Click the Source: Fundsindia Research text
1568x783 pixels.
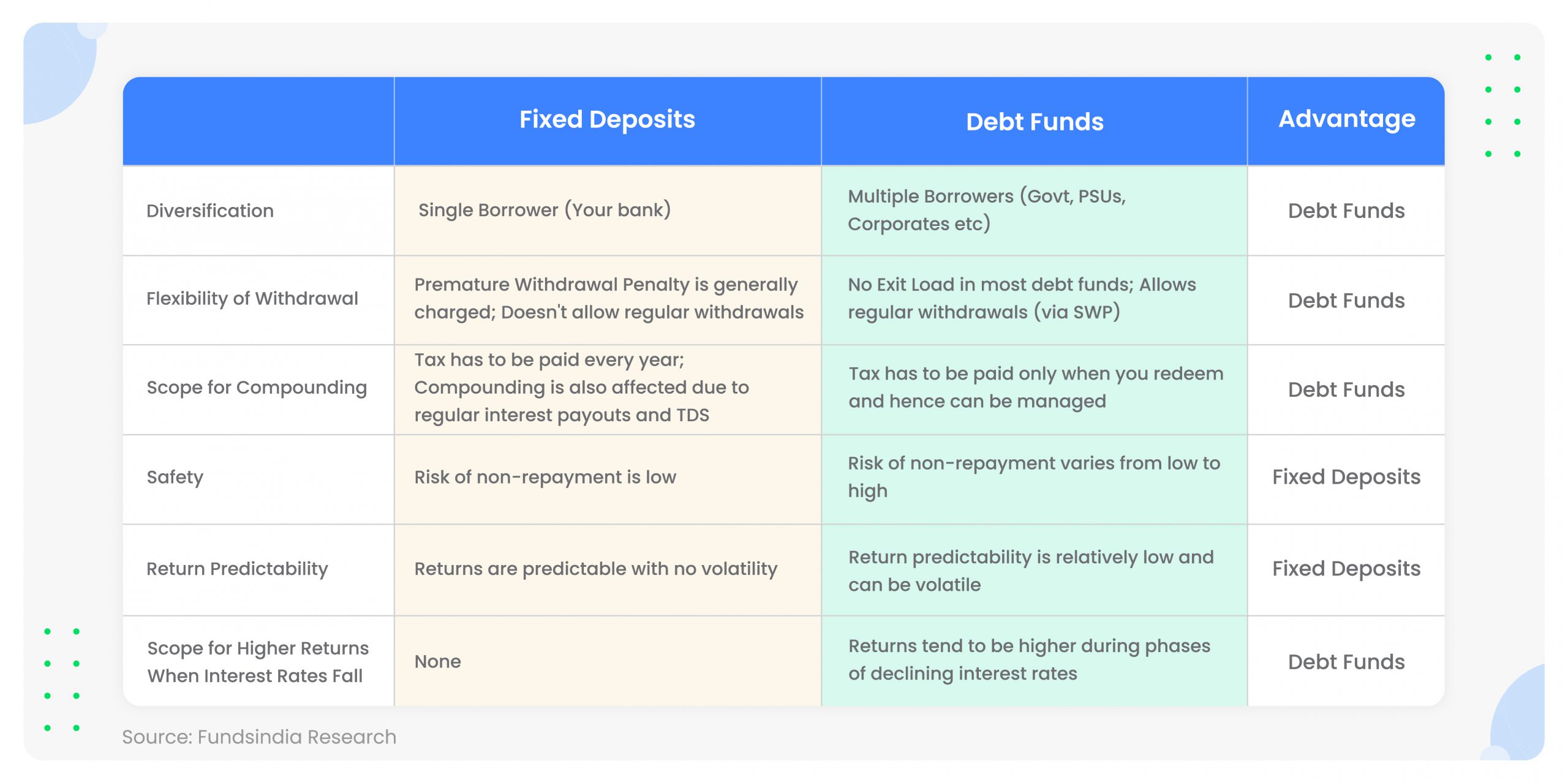click(x=259, y=737)
